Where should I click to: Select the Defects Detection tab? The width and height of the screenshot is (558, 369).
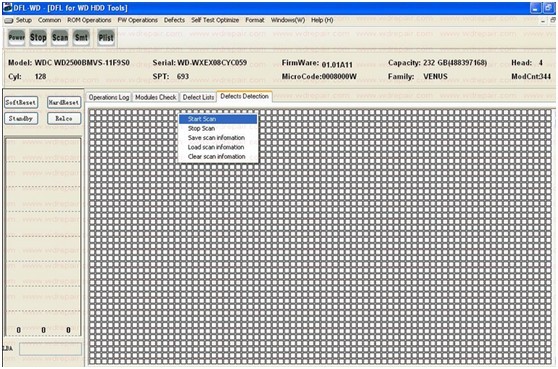coord(244,96)
